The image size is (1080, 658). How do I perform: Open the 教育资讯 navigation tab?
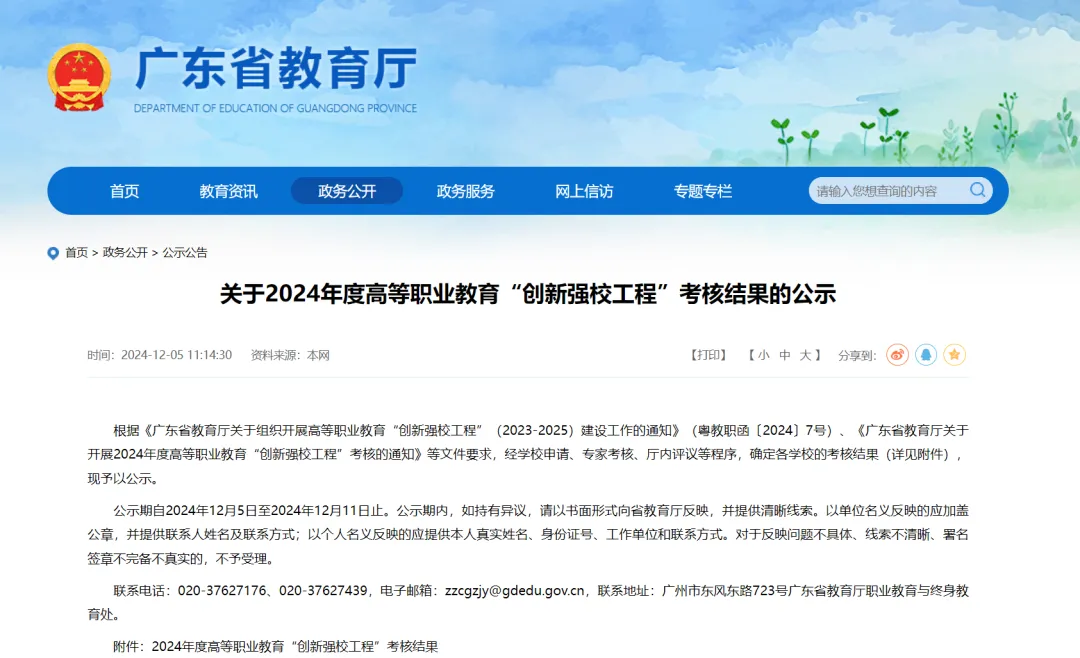point(228,191)
